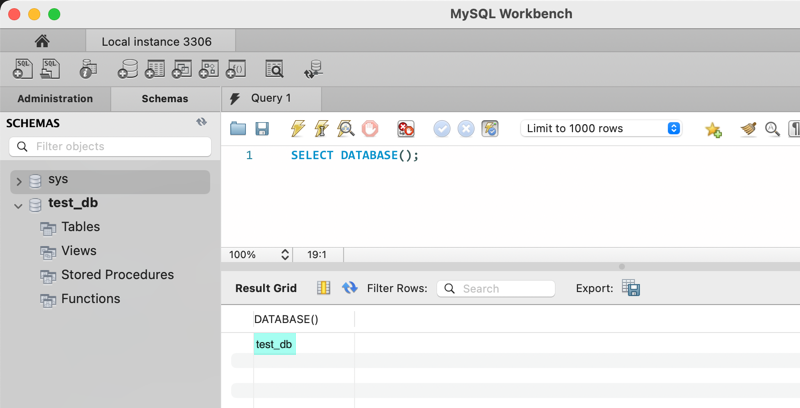The width and height of the screenshot is (800, 408).
Task: Click the Explain query magnifier-lightning icon
Action: click(345, 129)
